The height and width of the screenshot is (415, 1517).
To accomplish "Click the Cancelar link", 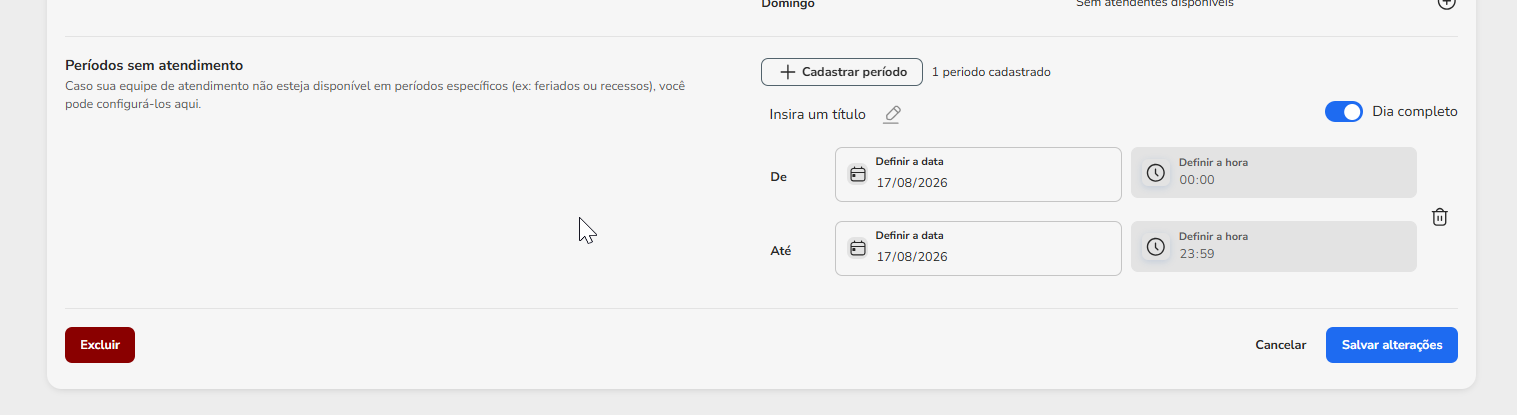I will pos(1281,345).
